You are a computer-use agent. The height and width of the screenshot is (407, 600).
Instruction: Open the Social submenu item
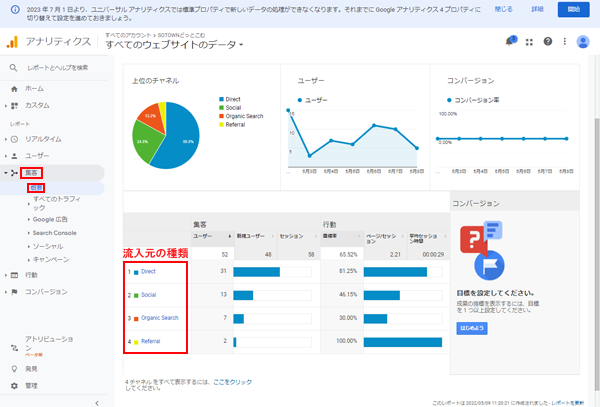point(47,246)
